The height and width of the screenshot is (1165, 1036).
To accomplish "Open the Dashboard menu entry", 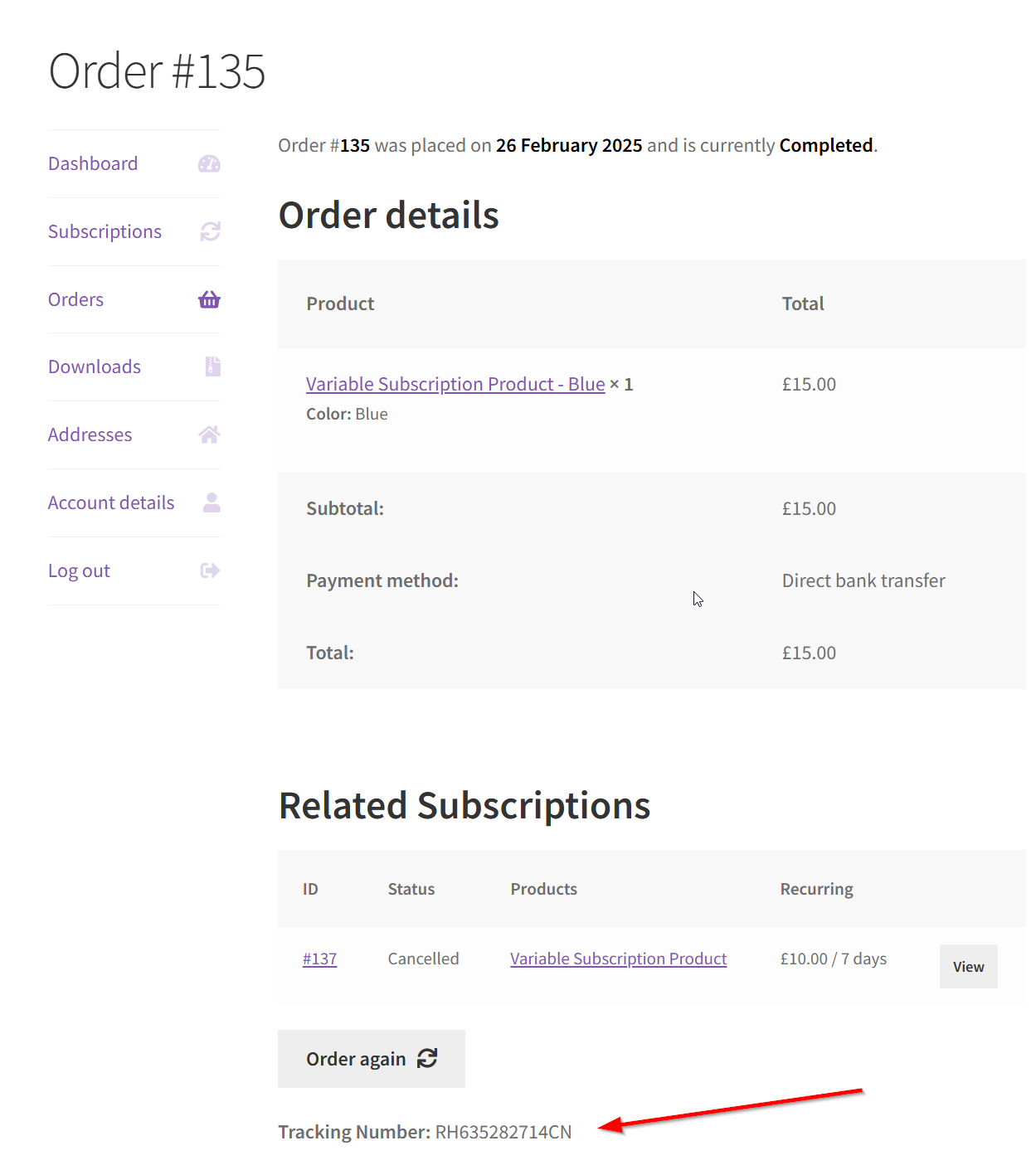I will pyautogui.click(x=92, y=163).
